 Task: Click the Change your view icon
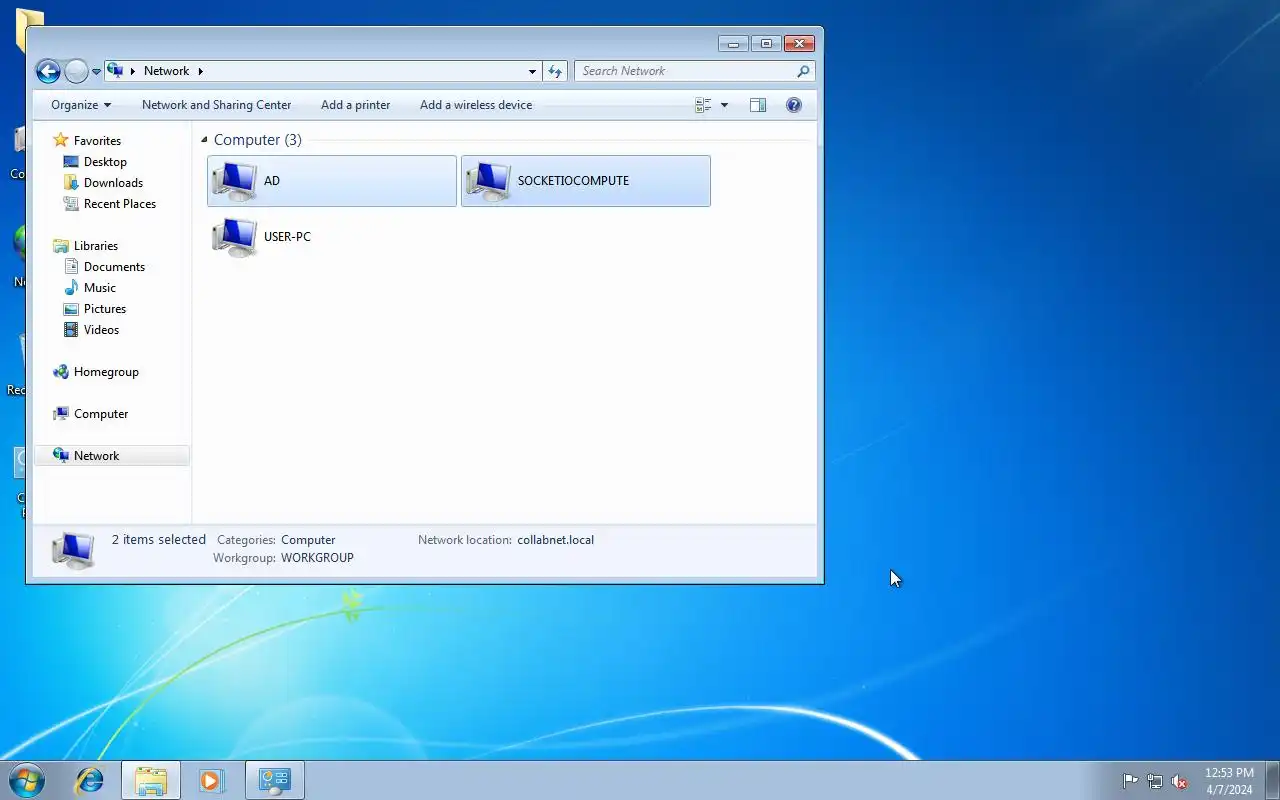(x=703, y=105)
